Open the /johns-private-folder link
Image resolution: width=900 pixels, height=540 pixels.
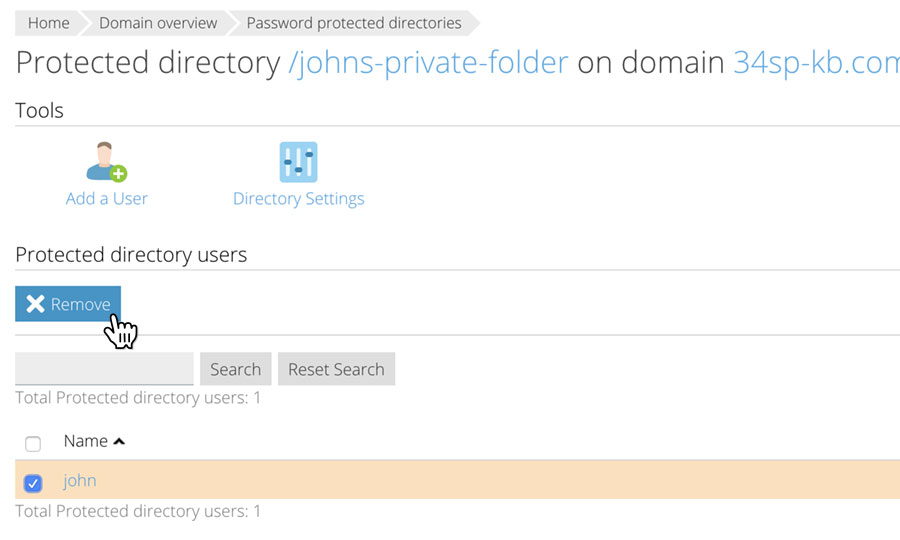click(x=428, y=62)
